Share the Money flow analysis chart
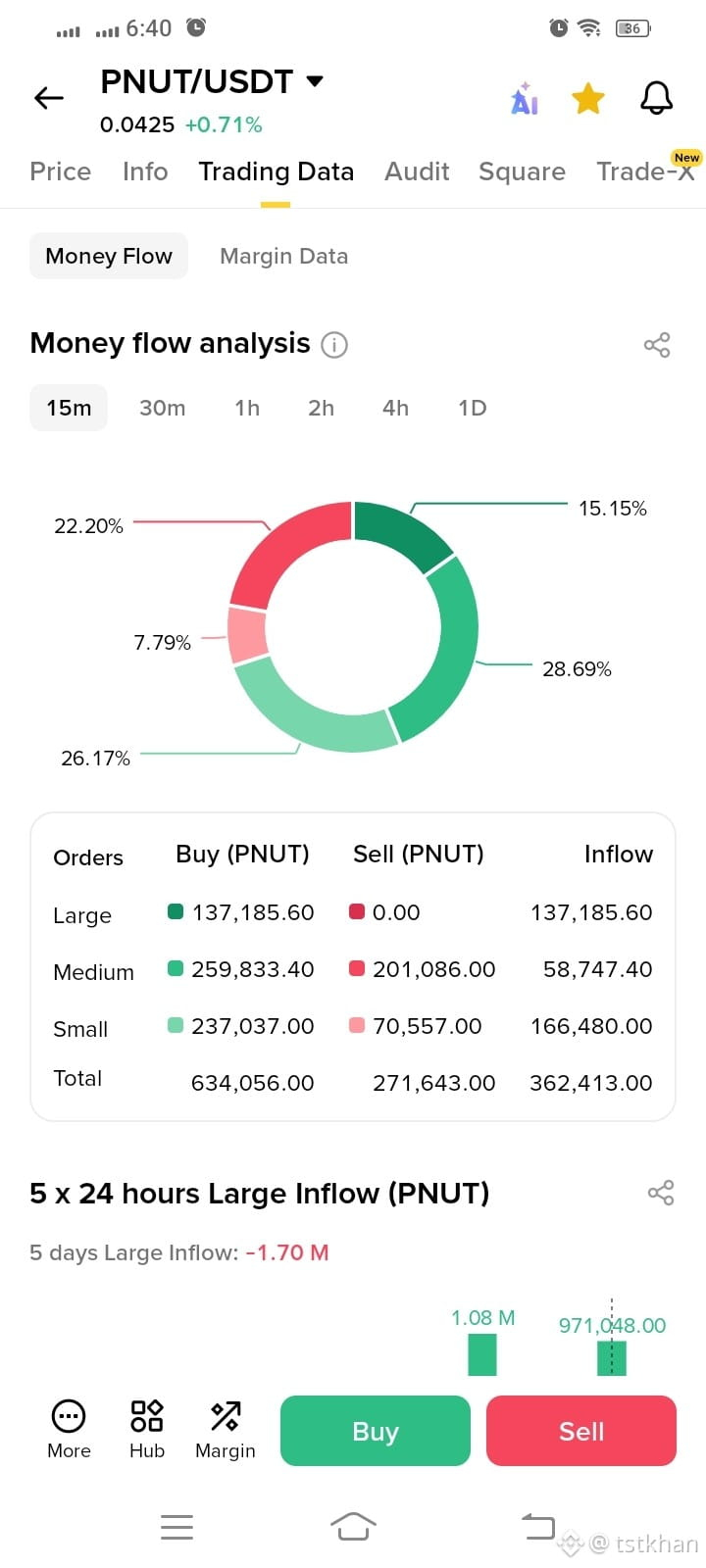The width and height of the screenshot is (706, 1568). tap(657, 345)
